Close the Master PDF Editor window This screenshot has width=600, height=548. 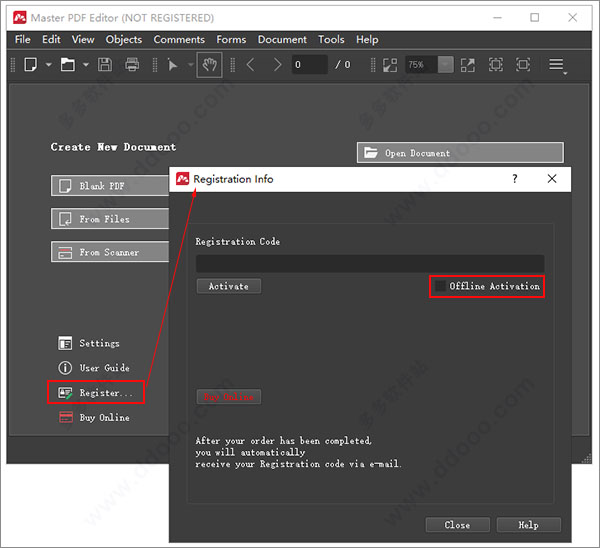tap(572, 18)
